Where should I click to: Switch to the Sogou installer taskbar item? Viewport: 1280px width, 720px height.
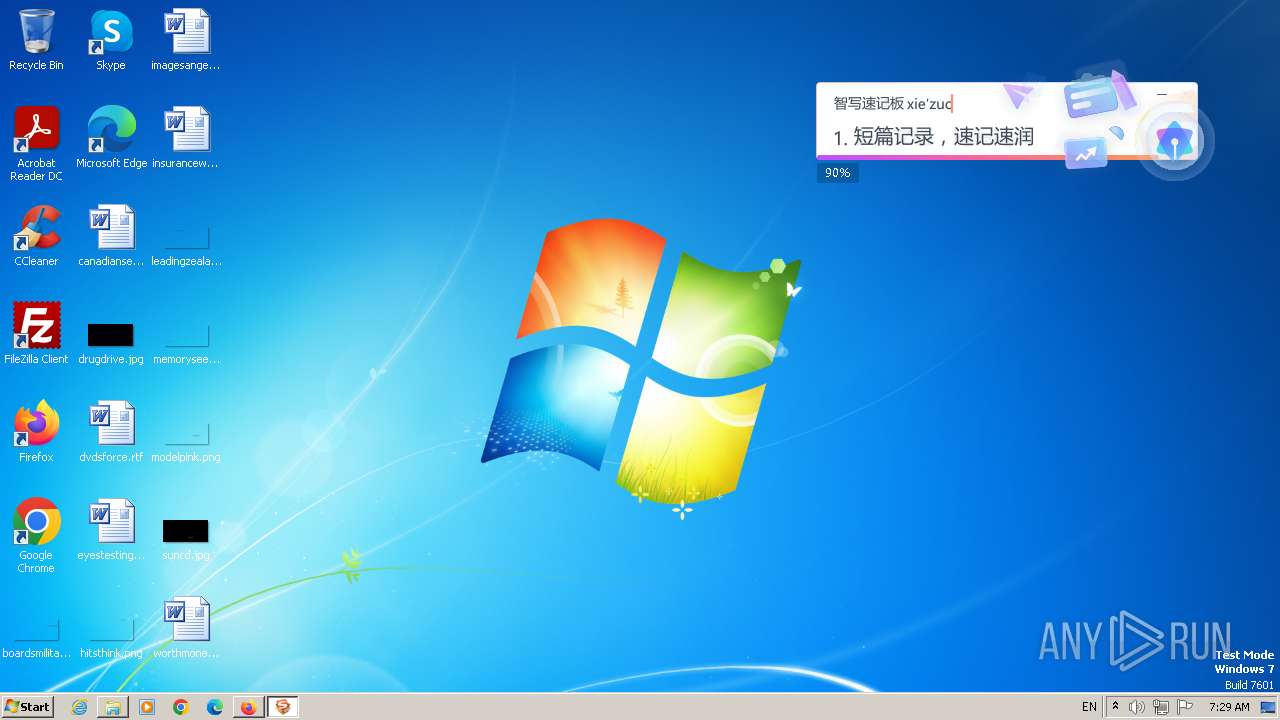point(283,707)
